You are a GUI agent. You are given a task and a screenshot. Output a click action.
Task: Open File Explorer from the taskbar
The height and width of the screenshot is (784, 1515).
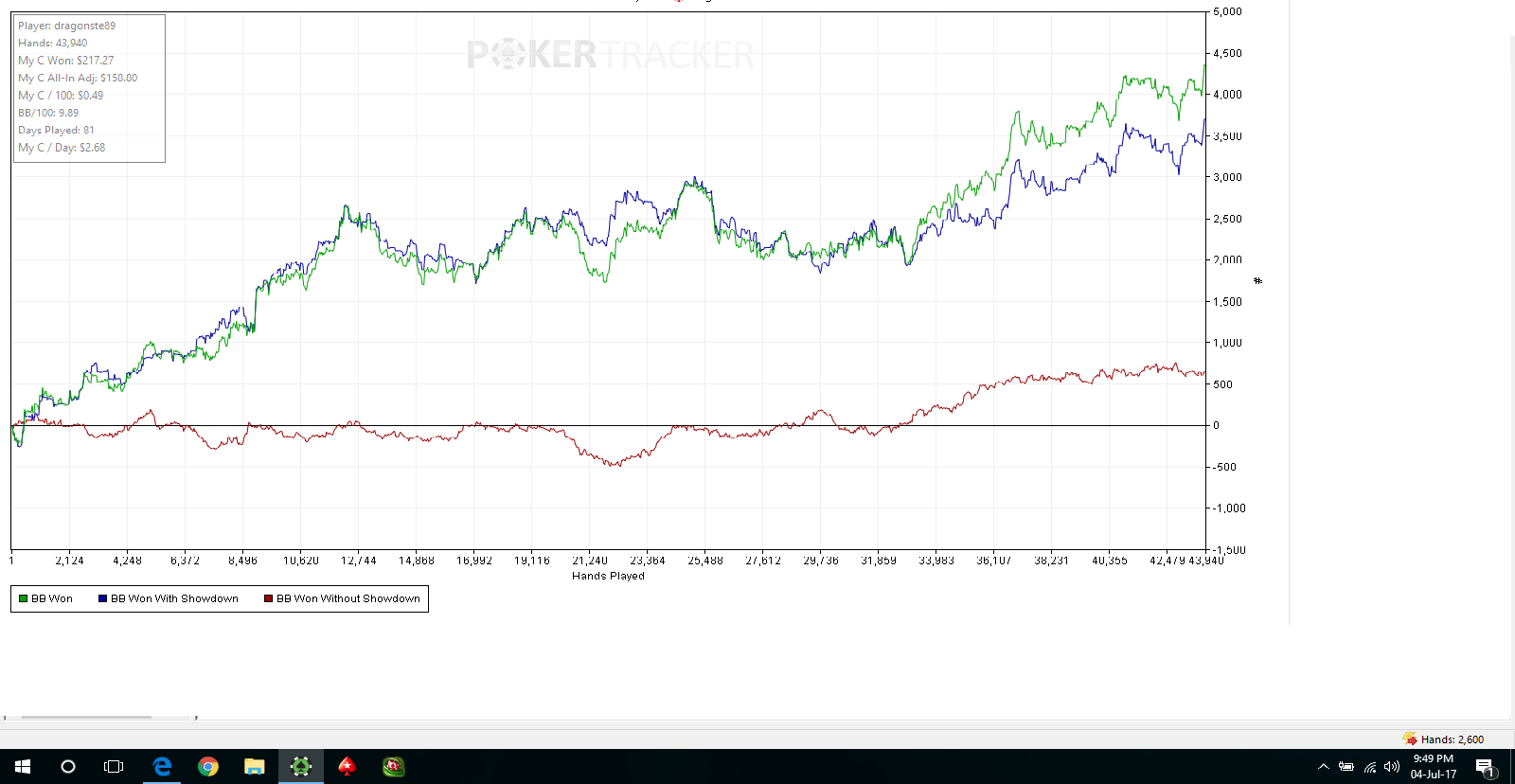tap(255, 767)
